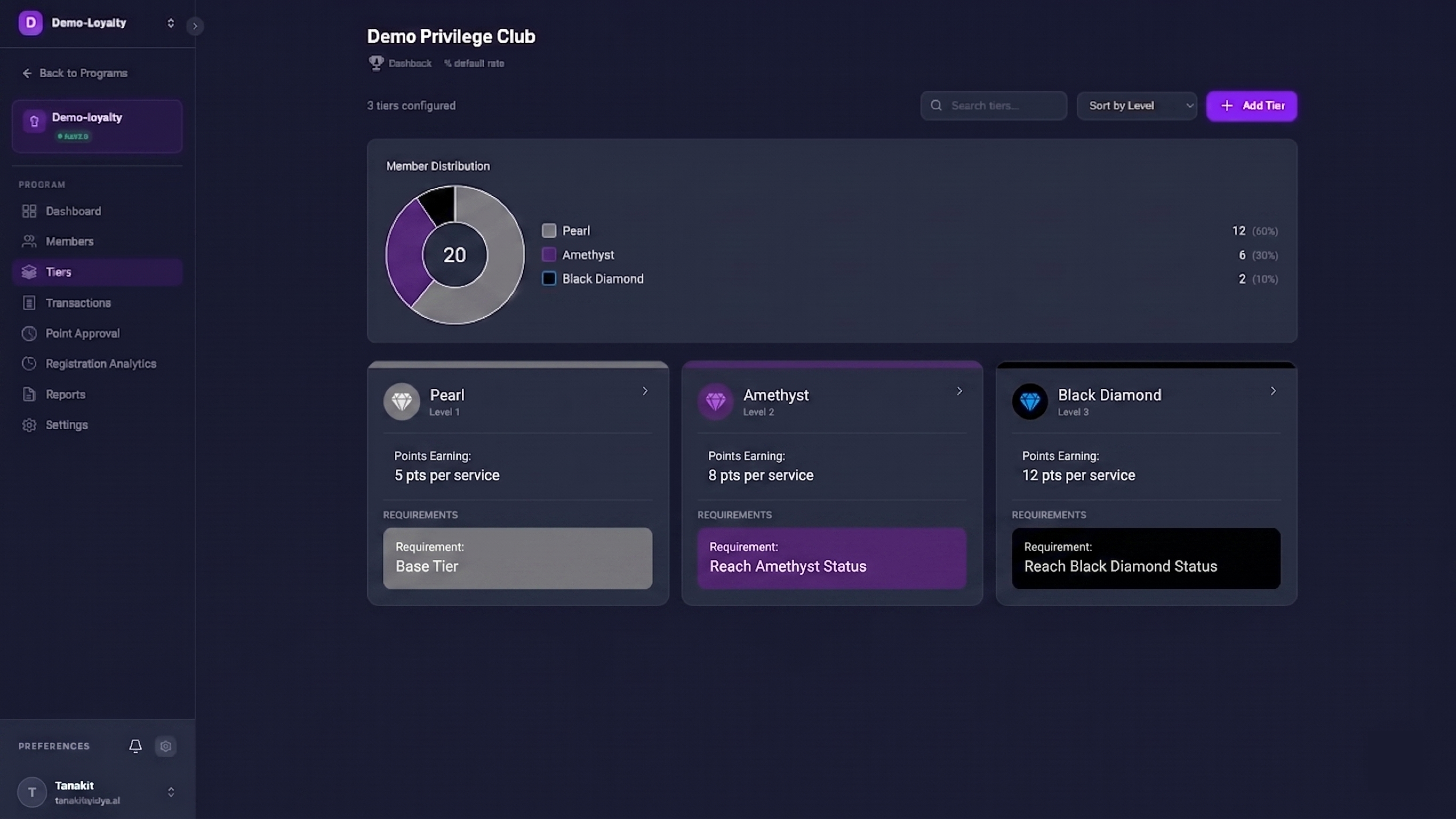Open the Demo-Loyalty workspace switcher arrows
1456x819 pixels.
click(170, 23)
